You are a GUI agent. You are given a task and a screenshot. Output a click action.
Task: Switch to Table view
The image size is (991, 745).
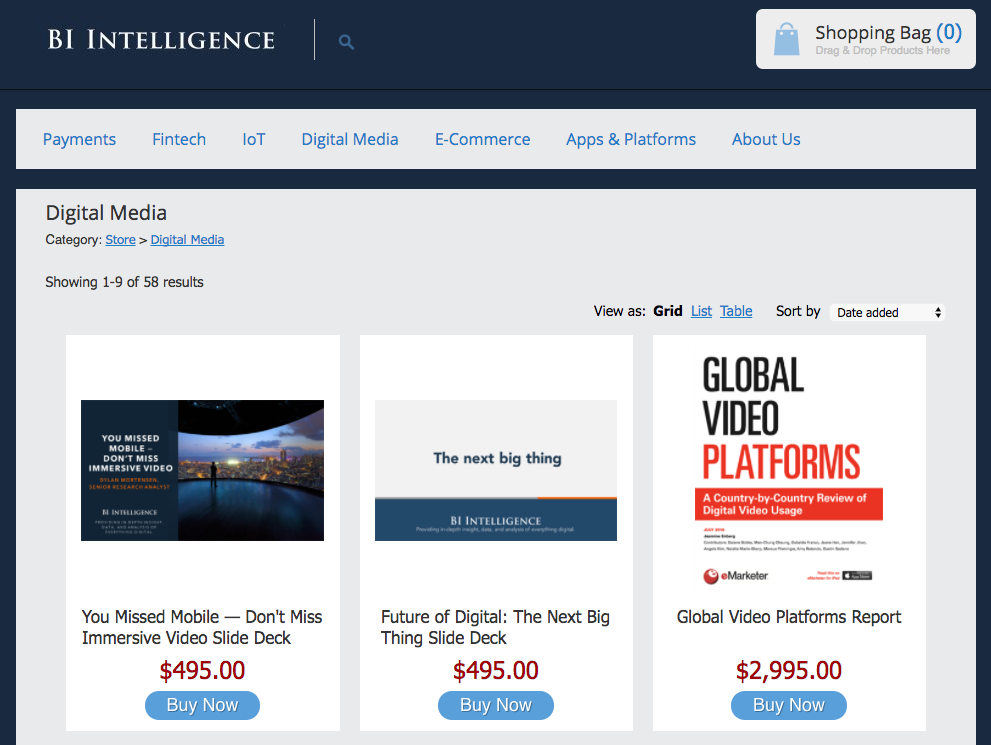click(x=736, y=311)
